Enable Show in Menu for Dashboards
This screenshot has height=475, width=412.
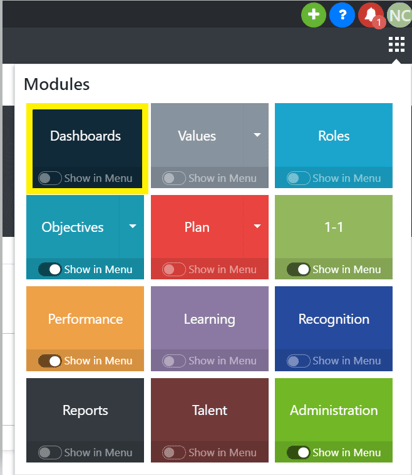[x=50, y=178]
